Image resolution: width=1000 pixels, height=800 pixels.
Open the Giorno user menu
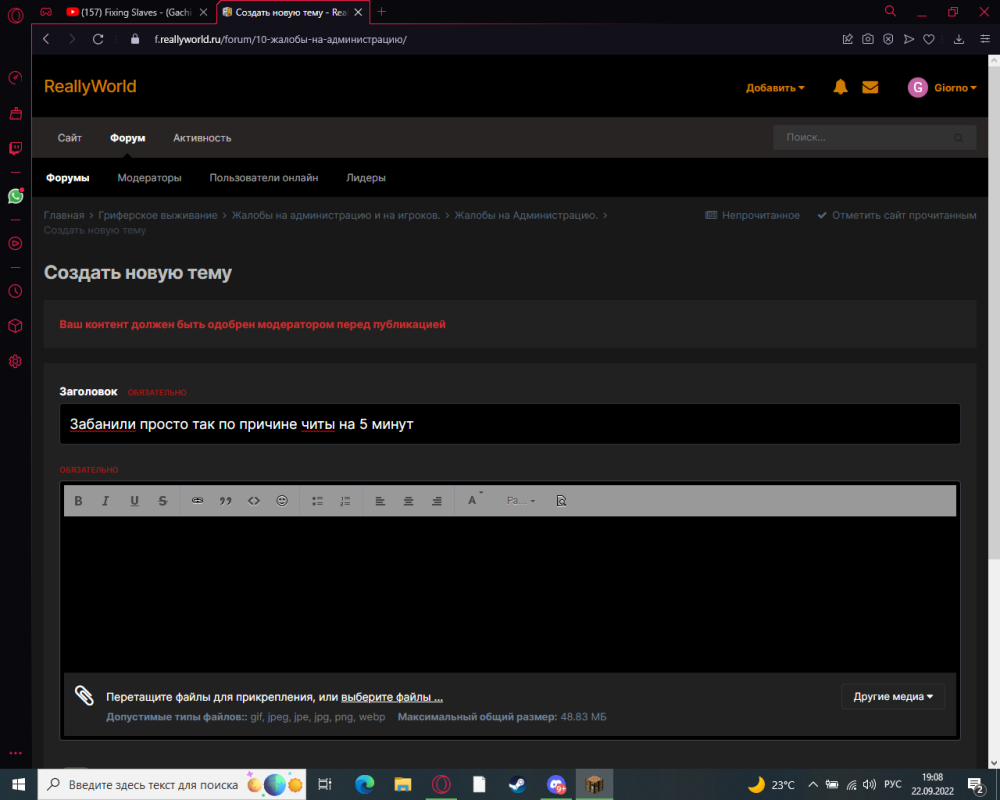tap(942, 87)
